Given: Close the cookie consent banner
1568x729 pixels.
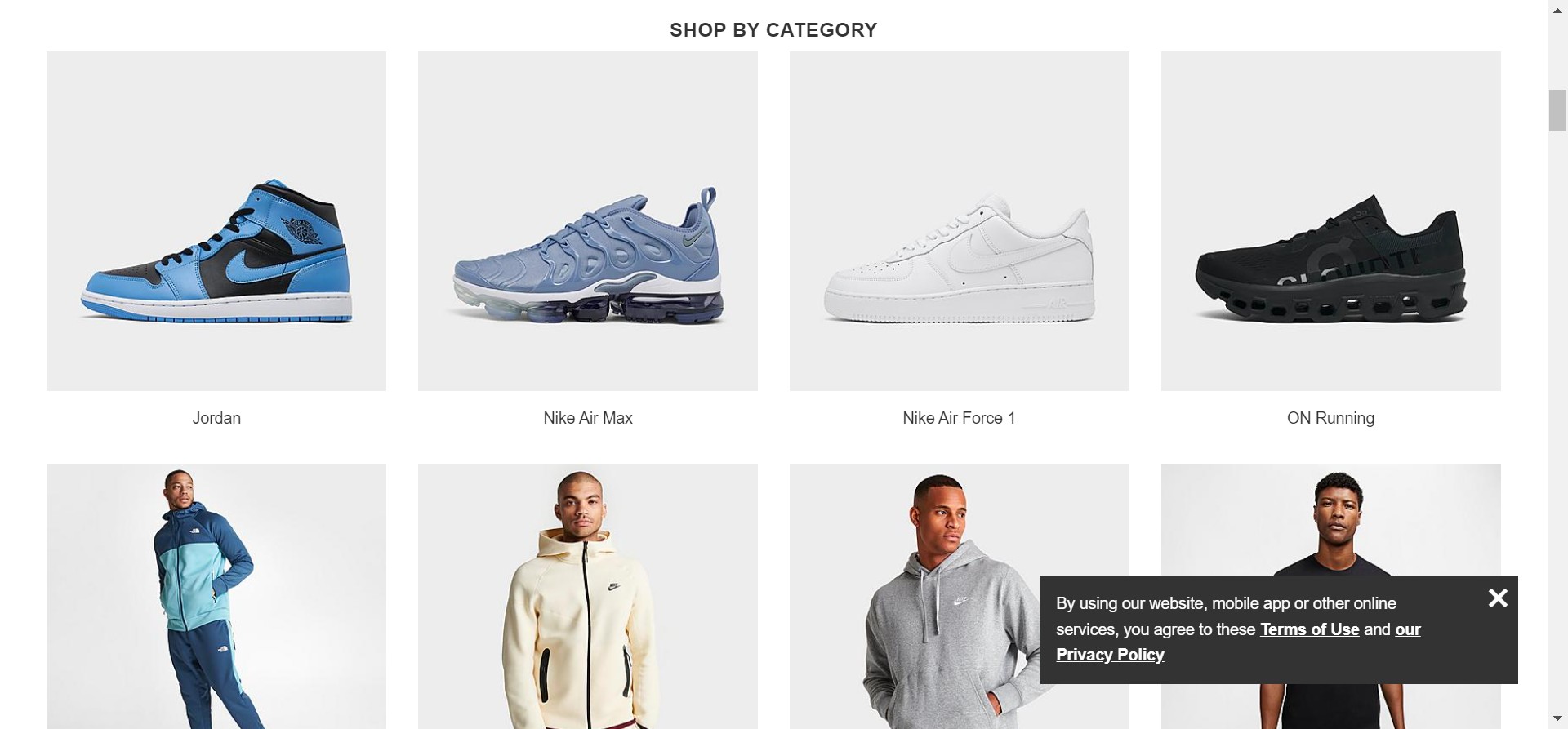Looking at the screenshot, I should pyautogui.click(x=1498, y=598).
